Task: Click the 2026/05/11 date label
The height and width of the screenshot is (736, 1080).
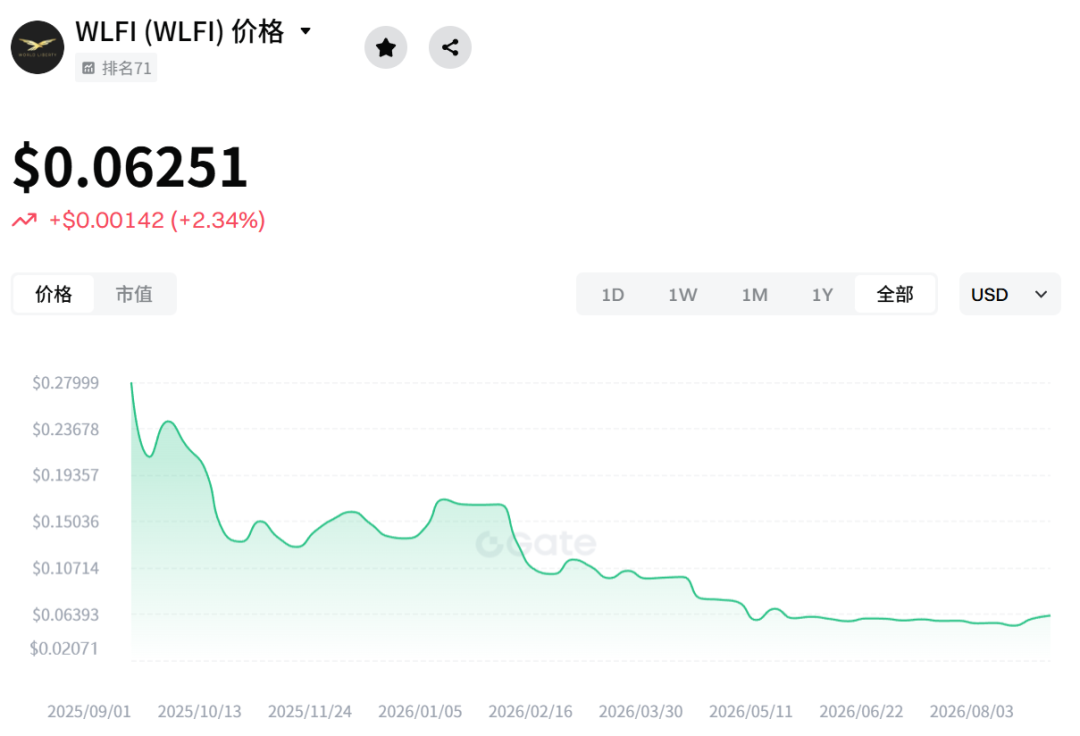Action: click(x=751, y=711)
